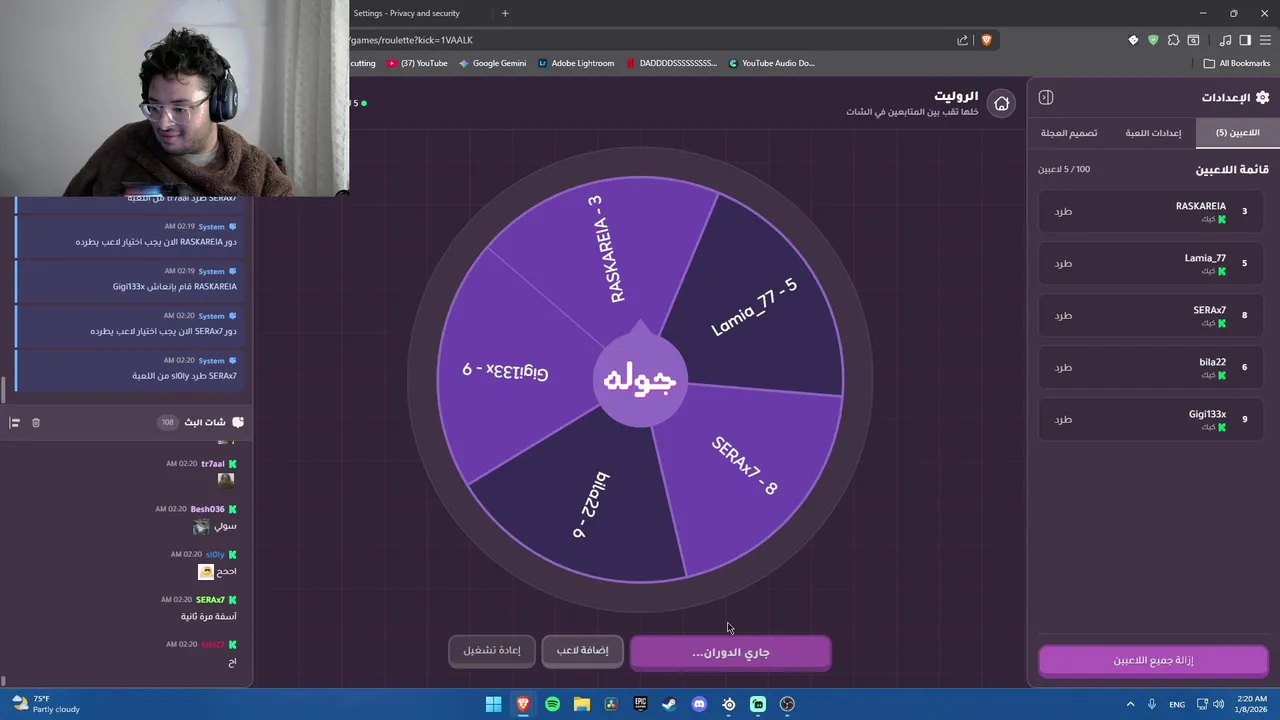Kick player RASKAREIA with طرد
The image size is (1280, 720).
(1063, 211)
